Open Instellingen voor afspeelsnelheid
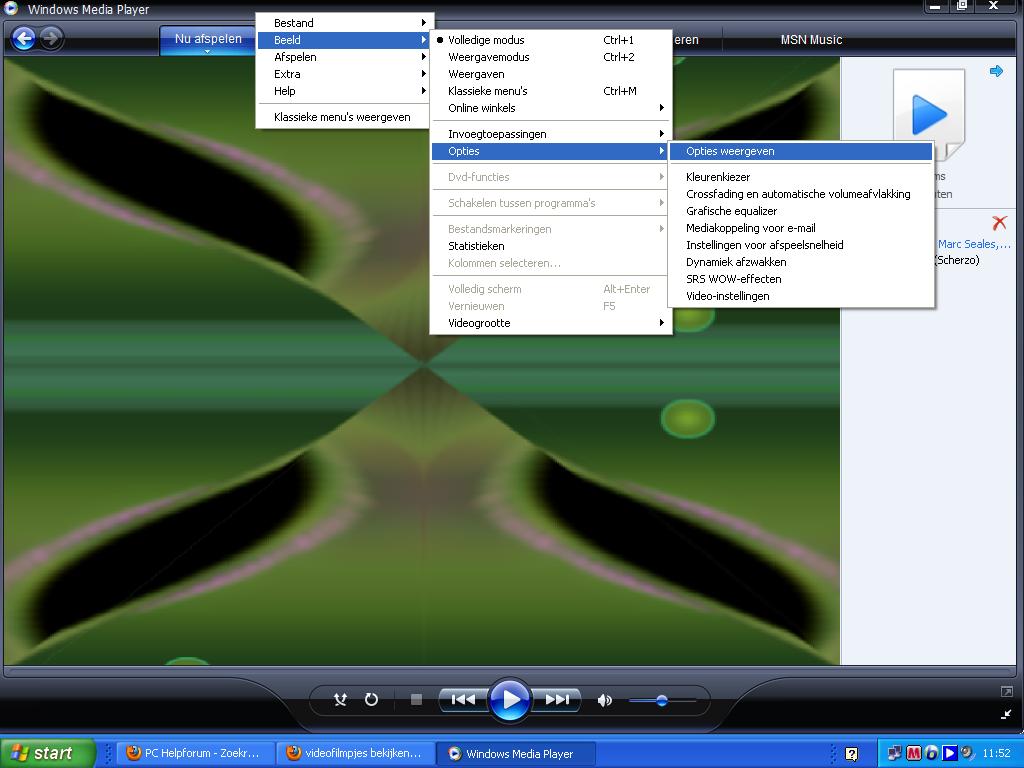Viewport: 1024px width, 768px height. [x=801, y=245]
